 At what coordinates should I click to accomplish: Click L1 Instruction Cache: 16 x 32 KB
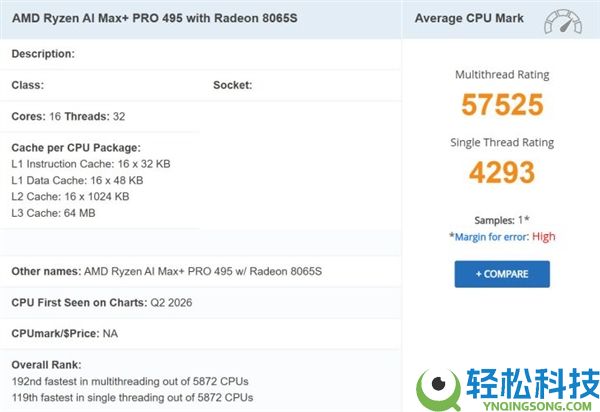pos(91,164)
